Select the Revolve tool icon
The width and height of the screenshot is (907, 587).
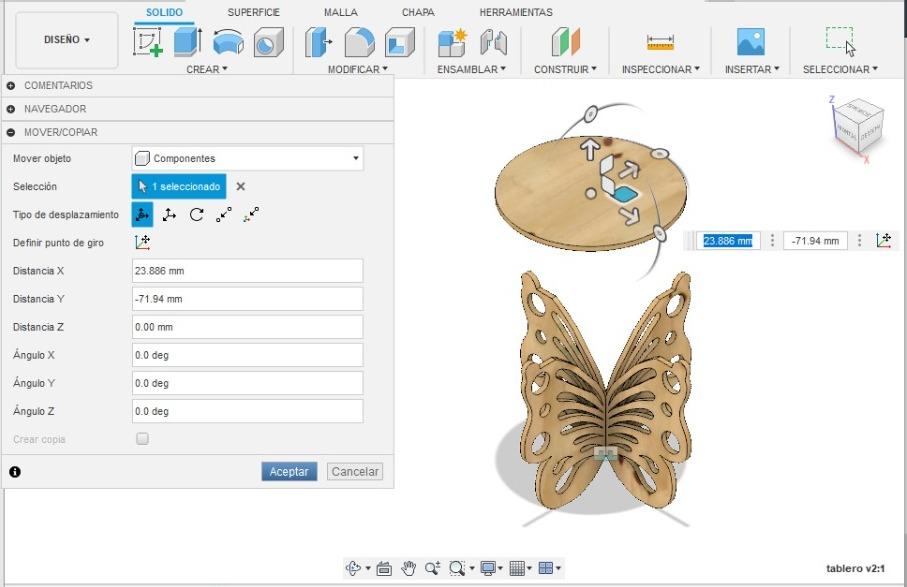pyautogui.click(x=228, y=42)
